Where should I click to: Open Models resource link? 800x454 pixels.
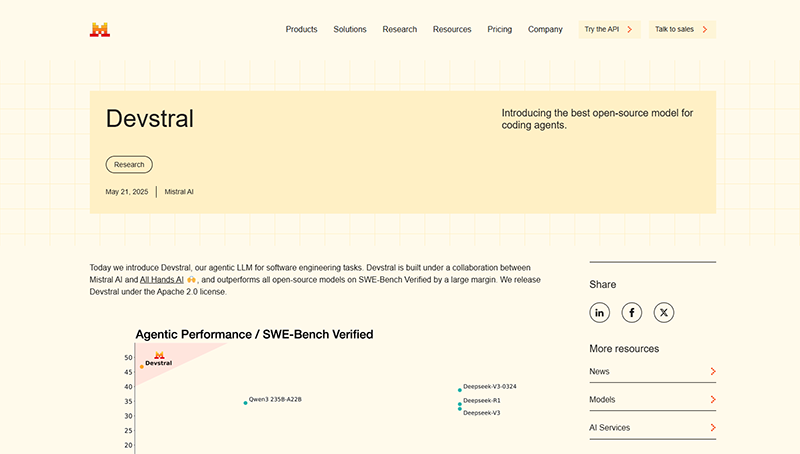coord(653,399)
